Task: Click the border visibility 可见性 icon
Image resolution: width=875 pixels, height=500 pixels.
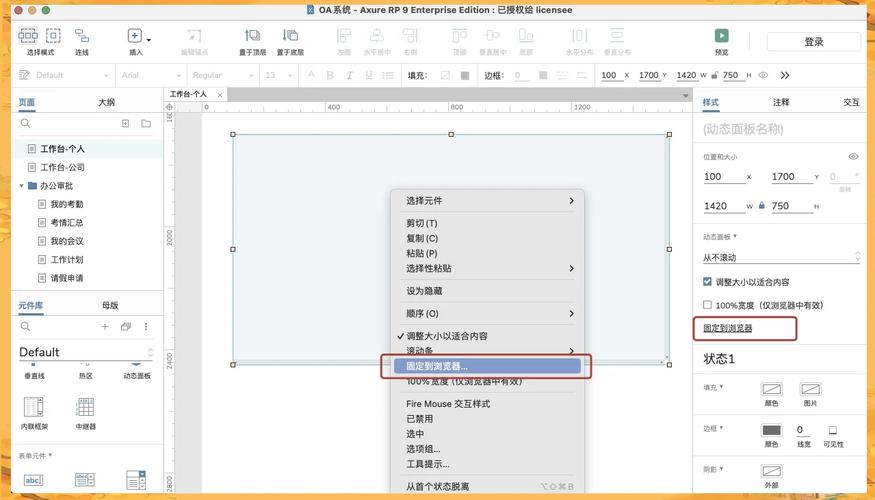Action: [x=833, y=430]
